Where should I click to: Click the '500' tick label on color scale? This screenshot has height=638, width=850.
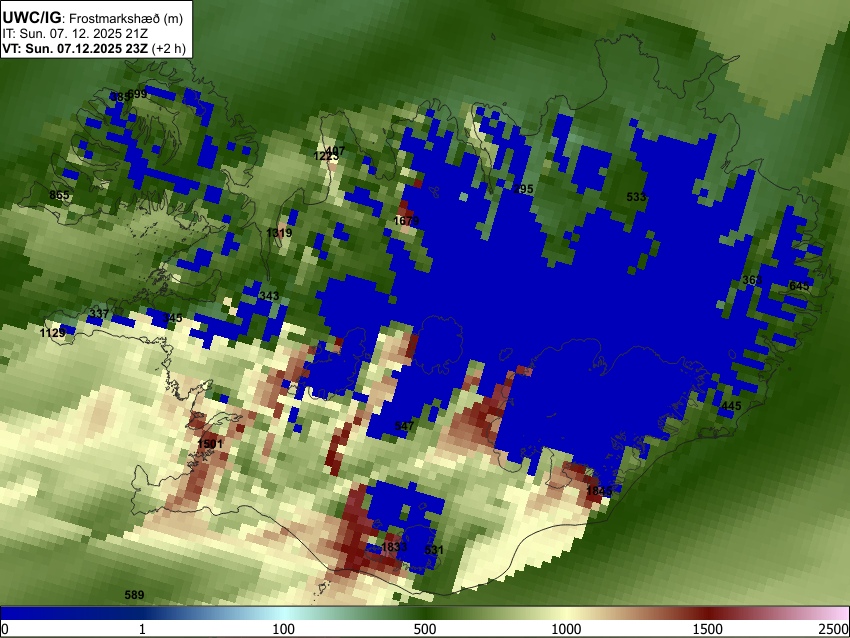(x=424, y=629)
